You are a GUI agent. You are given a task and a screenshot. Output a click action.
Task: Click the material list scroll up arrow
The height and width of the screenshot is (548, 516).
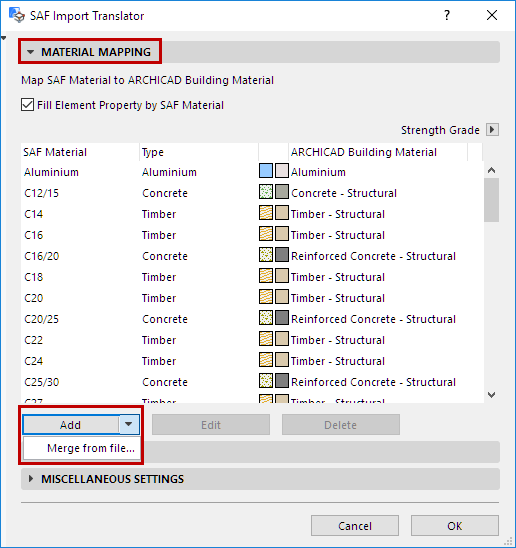[x=492, y=170]
